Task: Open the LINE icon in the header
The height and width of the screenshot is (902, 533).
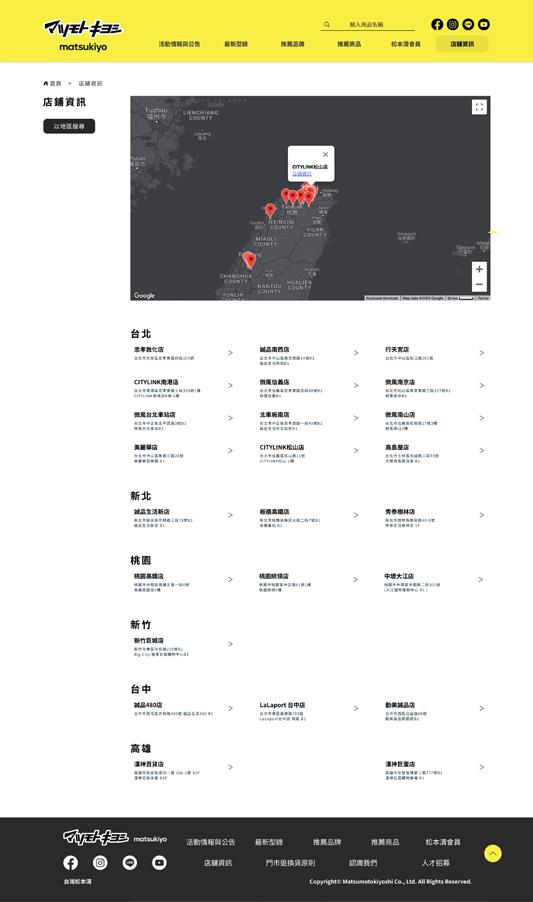Action: click(468, 24)
